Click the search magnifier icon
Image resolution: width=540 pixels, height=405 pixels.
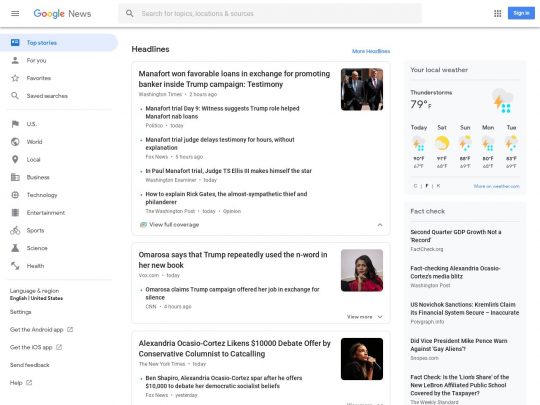click(x=129, y=13)
